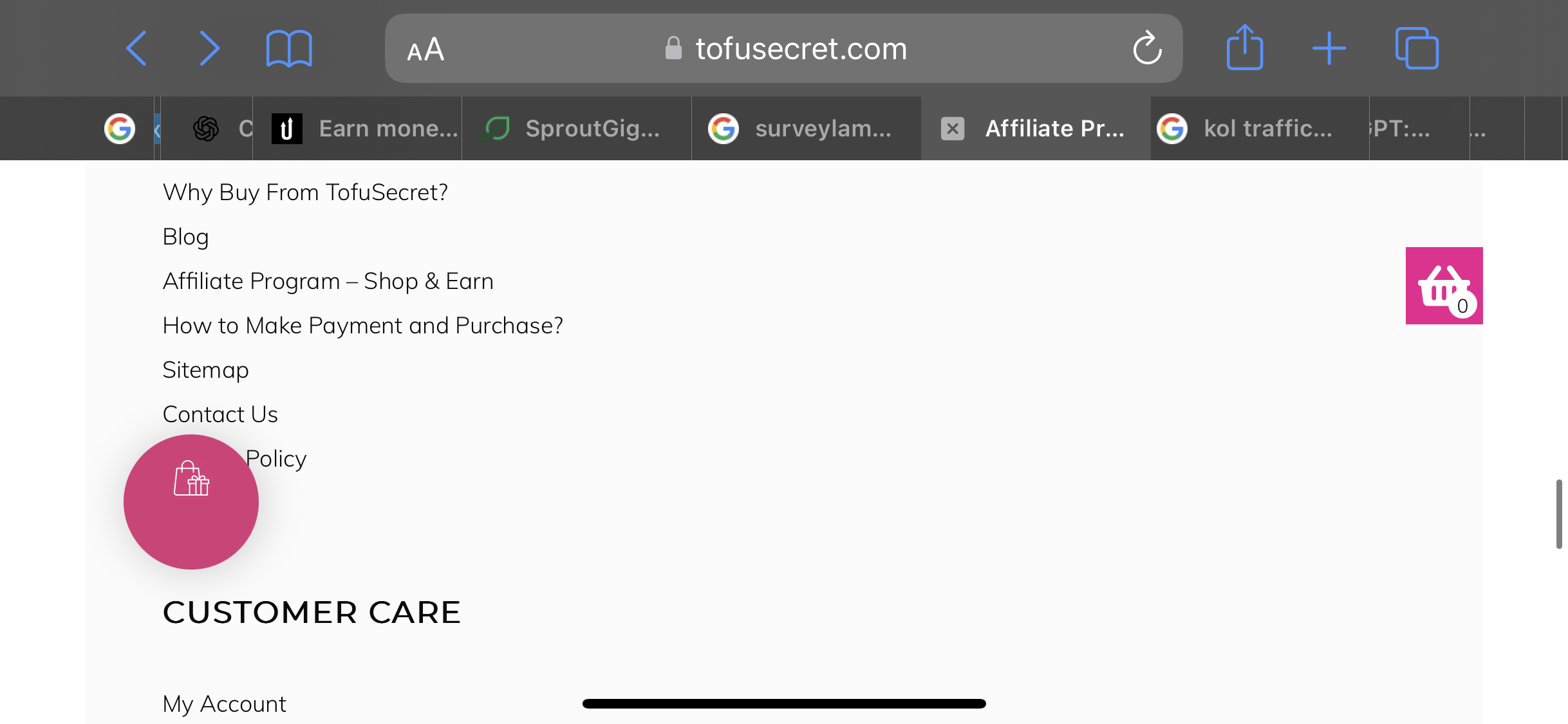1568x724 pixels.
Task: Tap the round pink gift bag button
Action: tap(191, 502)
